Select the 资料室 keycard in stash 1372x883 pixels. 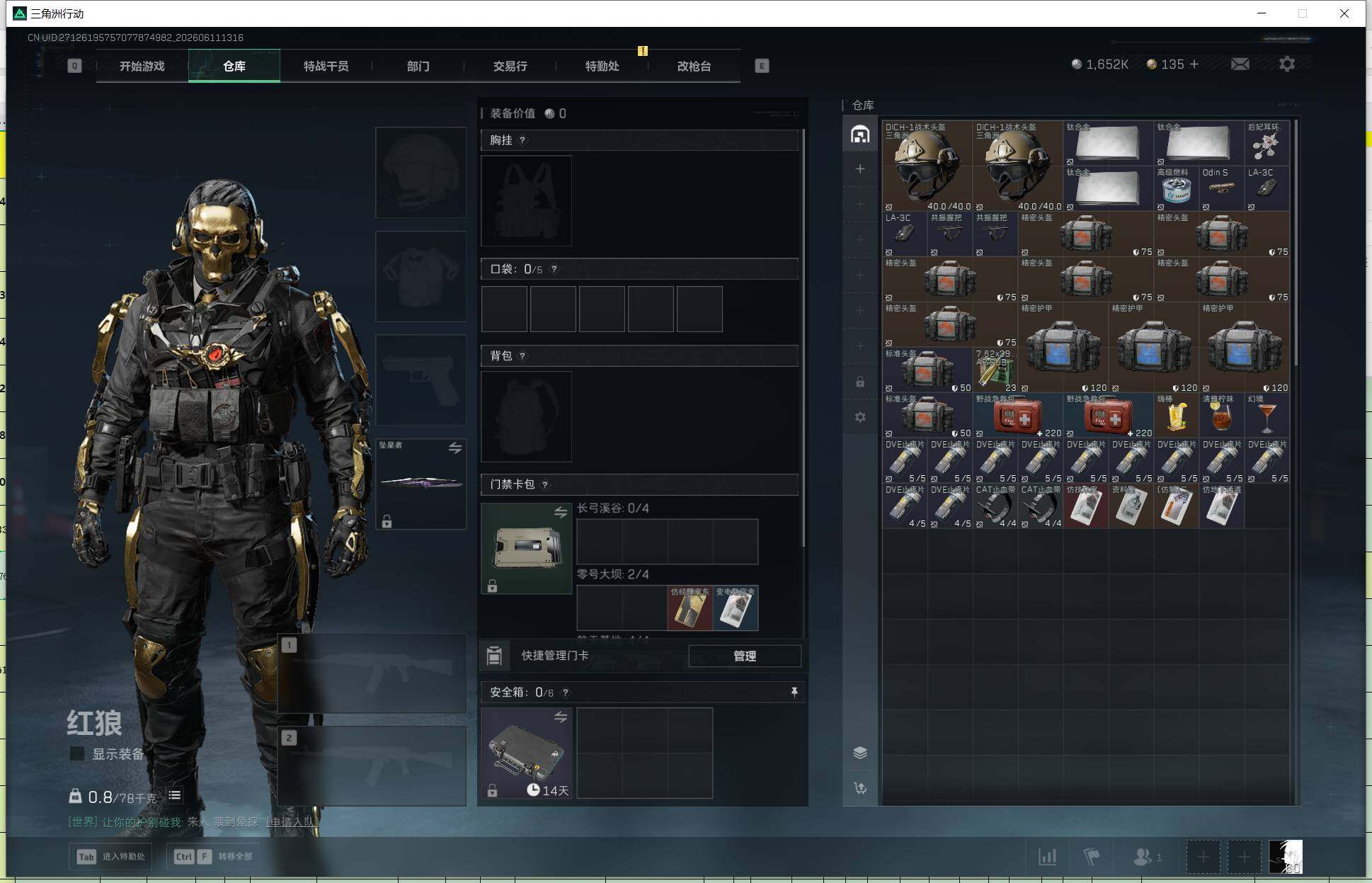pyautogui.click(x=1131, y=506)
